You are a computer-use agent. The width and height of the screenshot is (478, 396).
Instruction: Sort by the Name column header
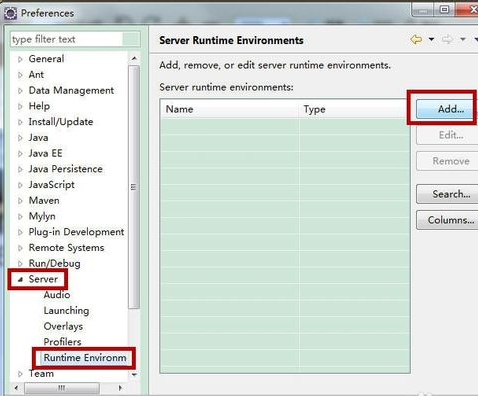tap(230, 109)
